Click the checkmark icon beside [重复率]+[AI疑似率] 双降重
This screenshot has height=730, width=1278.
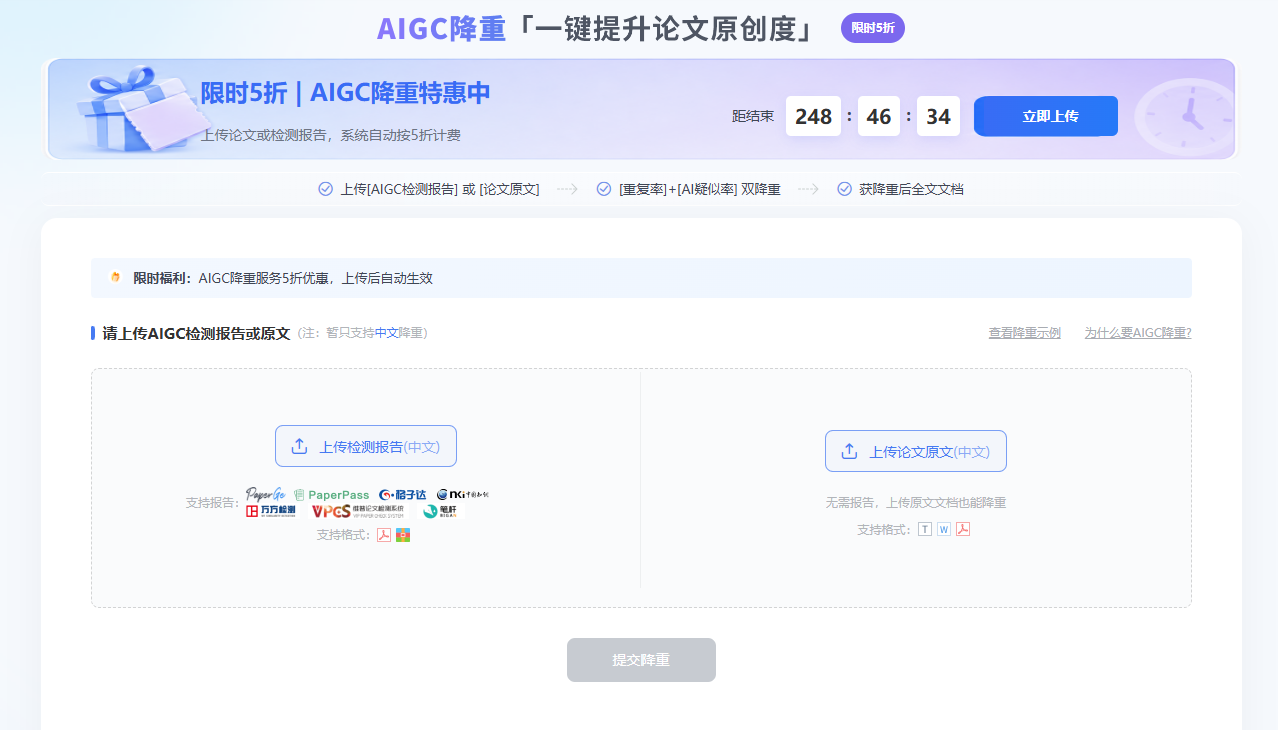tap(603, 189)
